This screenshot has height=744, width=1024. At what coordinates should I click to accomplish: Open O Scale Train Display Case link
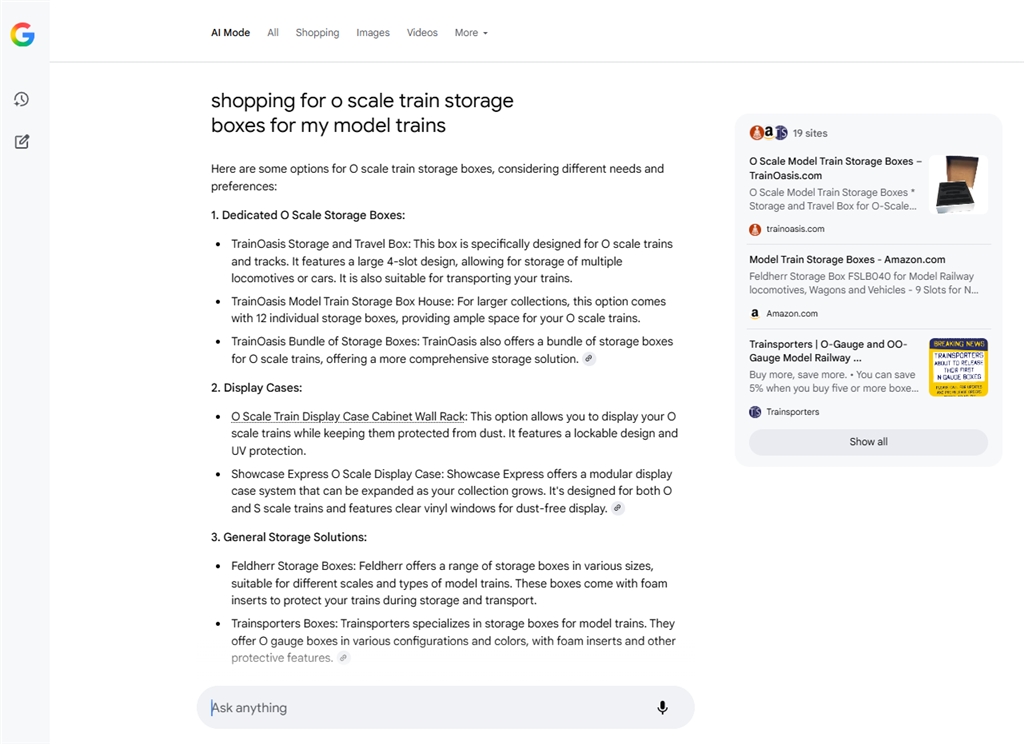[x=348, y=417]
